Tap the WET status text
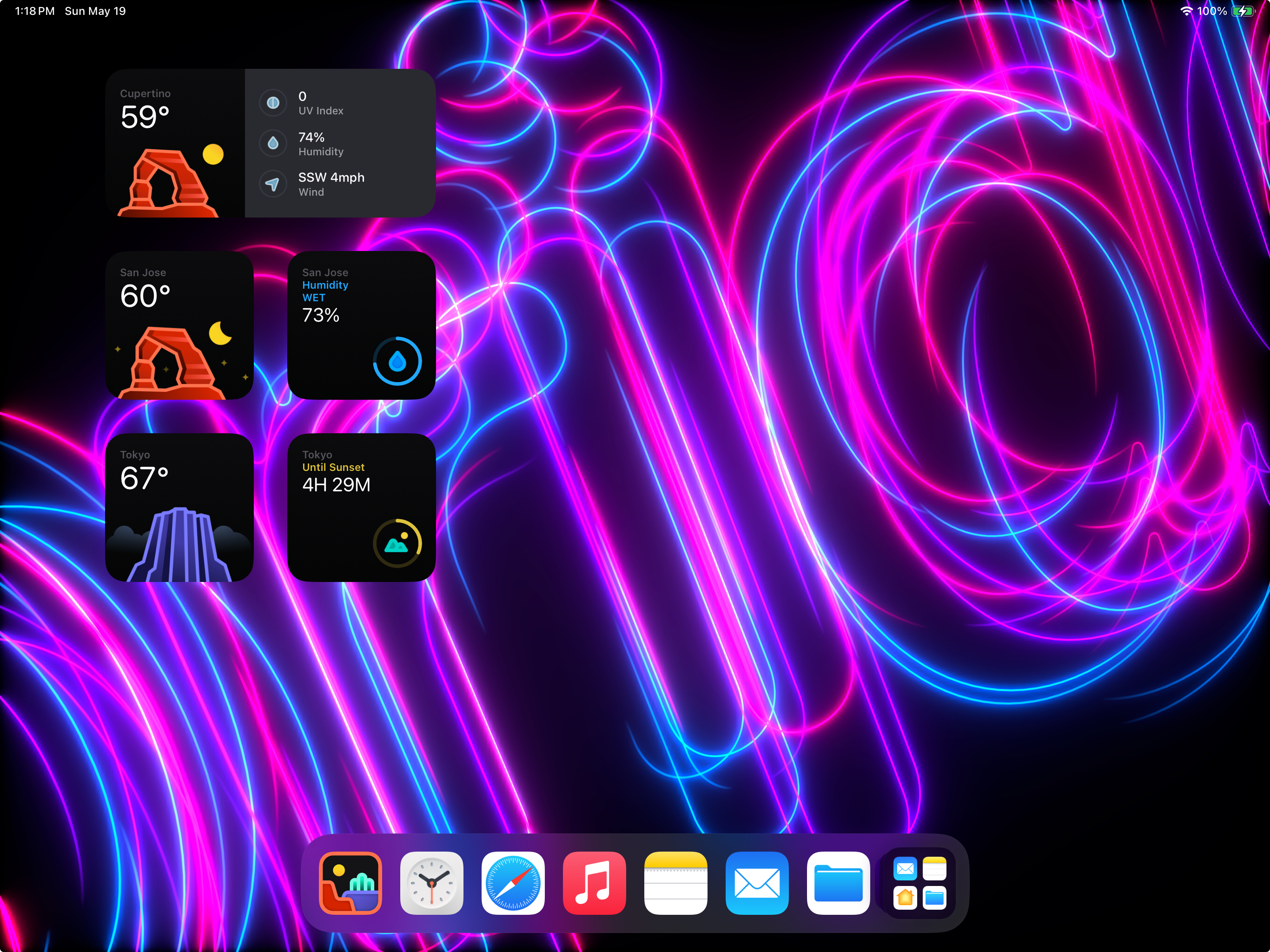Image resolution: width=1270 pixels, height=952 pixels. click(313, 298)
